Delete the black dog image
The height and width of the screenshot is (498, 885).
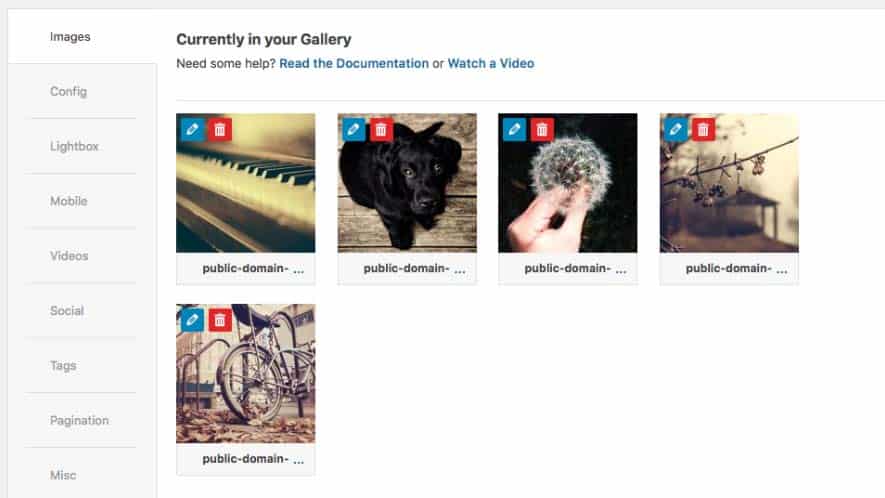click(381, 129)
